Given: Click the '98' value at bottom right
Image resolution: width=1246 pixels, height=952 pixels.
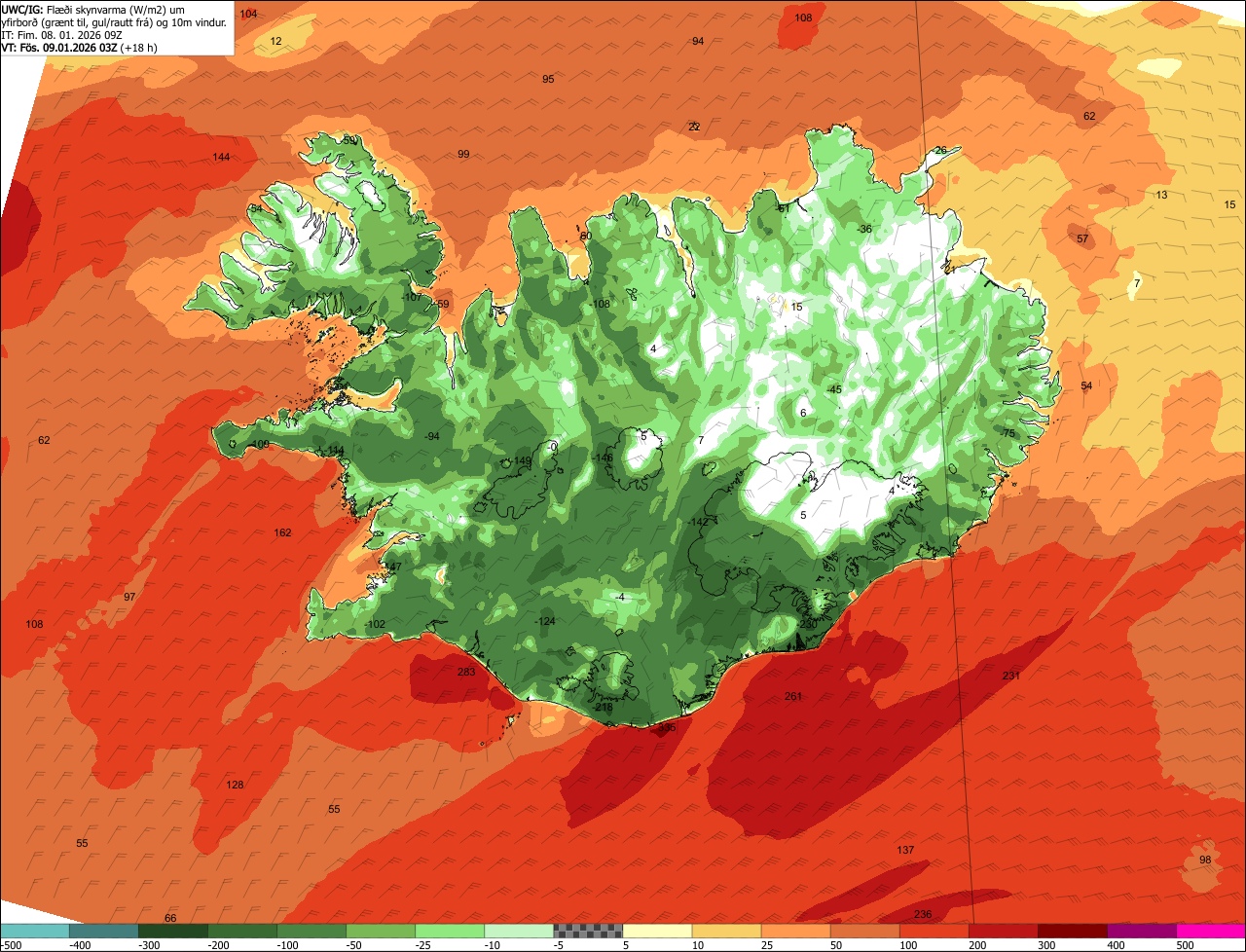Looking at the screenshot, I should [x=1205, y=860].
